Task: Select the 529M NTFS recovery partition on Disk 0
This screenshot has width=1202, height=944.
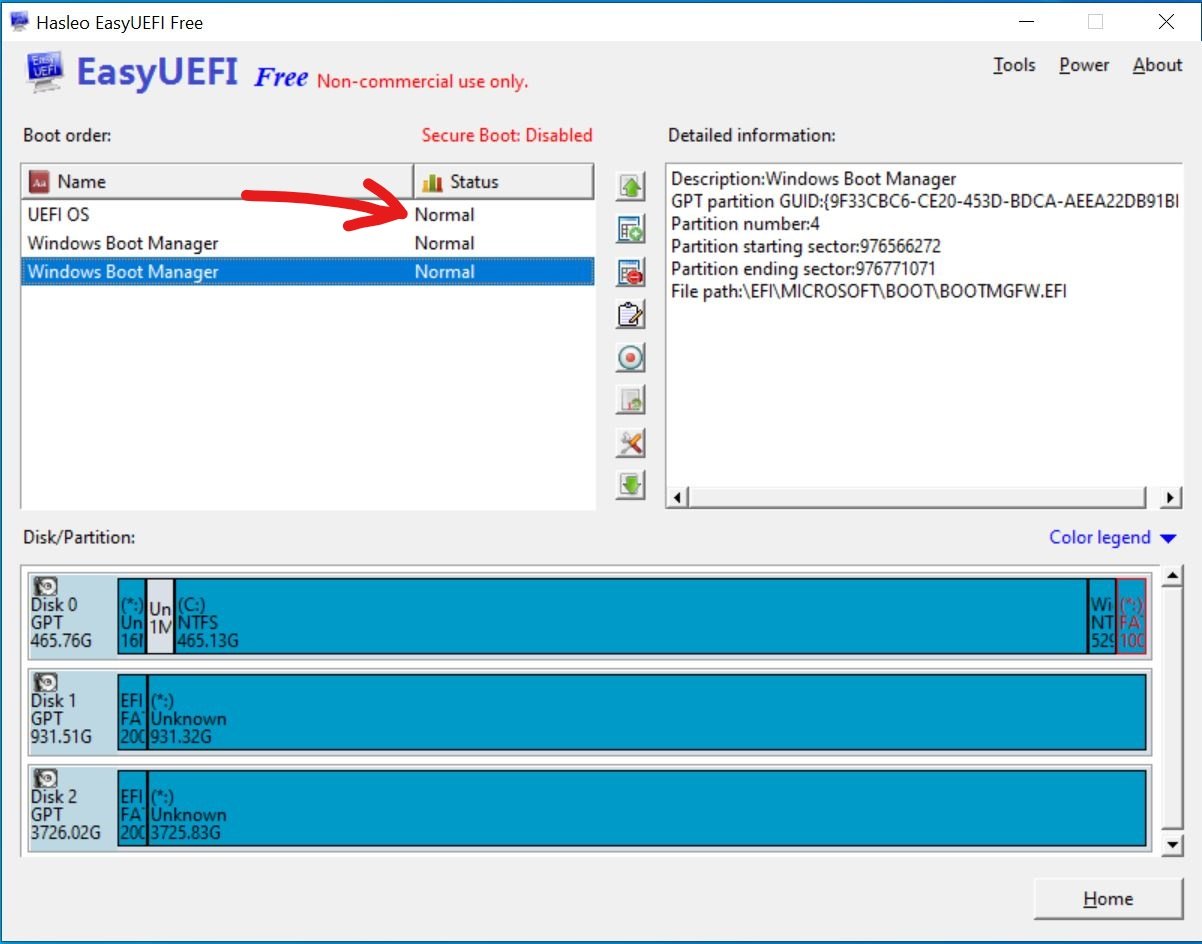Action: pos(1102,616)
